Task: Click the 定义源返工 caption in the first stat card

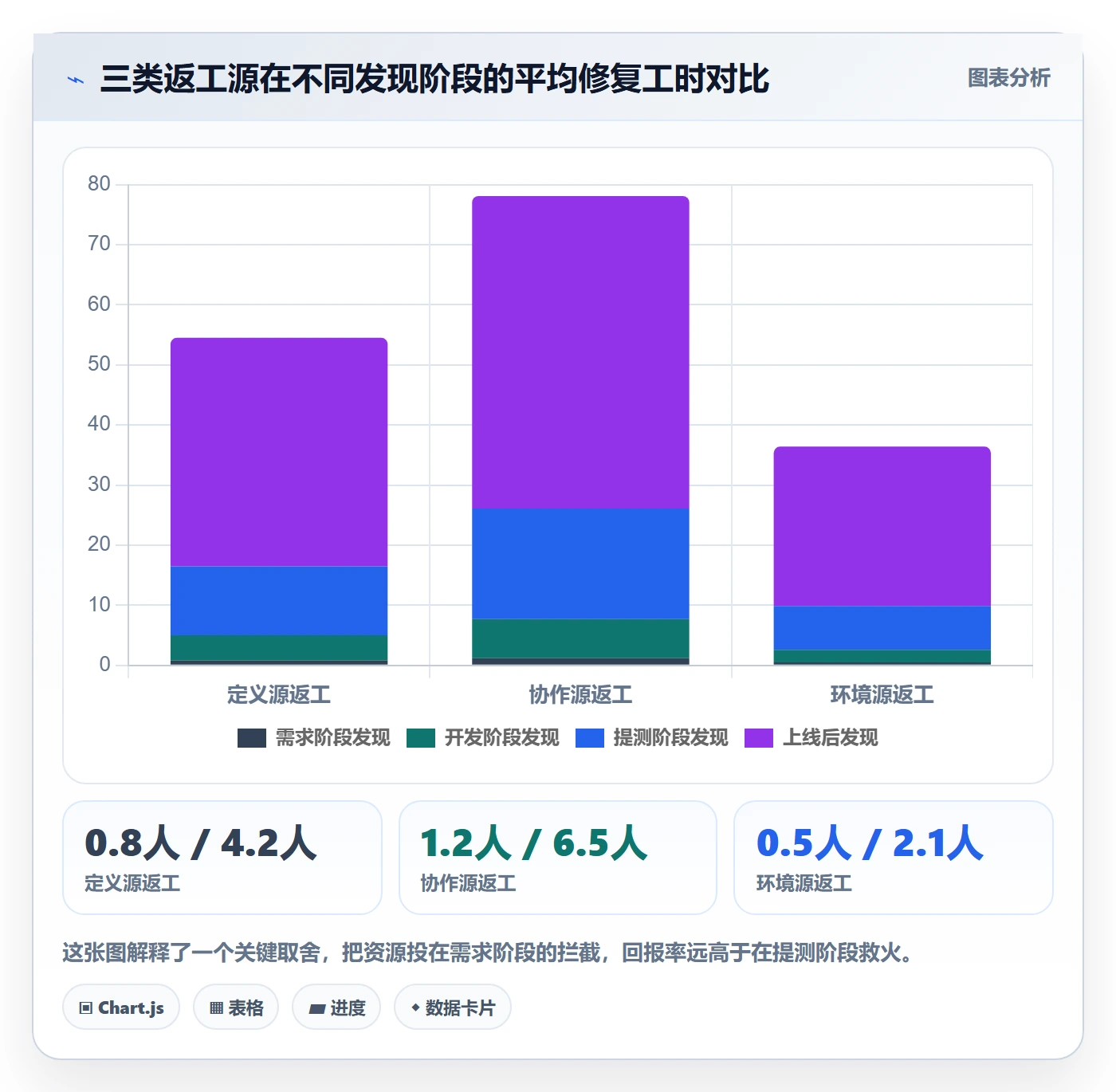Action: click(132, 883)
